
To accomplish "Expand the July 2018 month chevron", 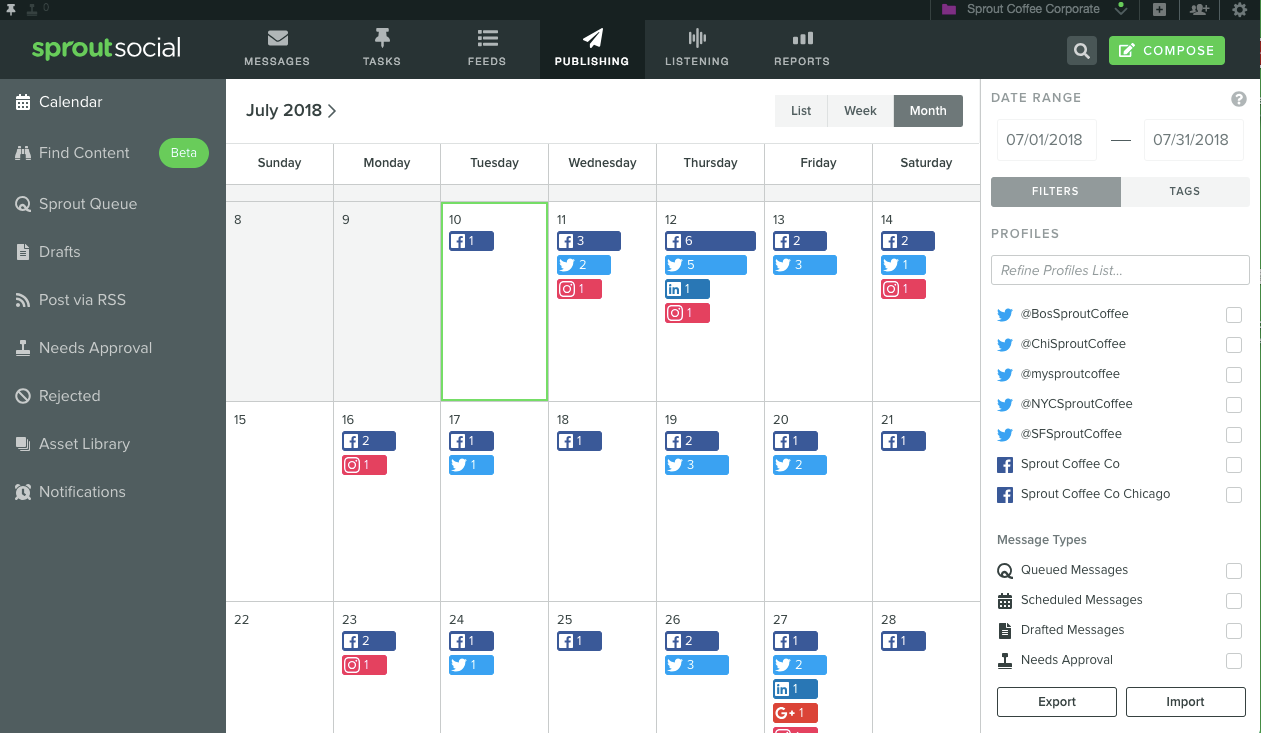I will tap(332, 111).
